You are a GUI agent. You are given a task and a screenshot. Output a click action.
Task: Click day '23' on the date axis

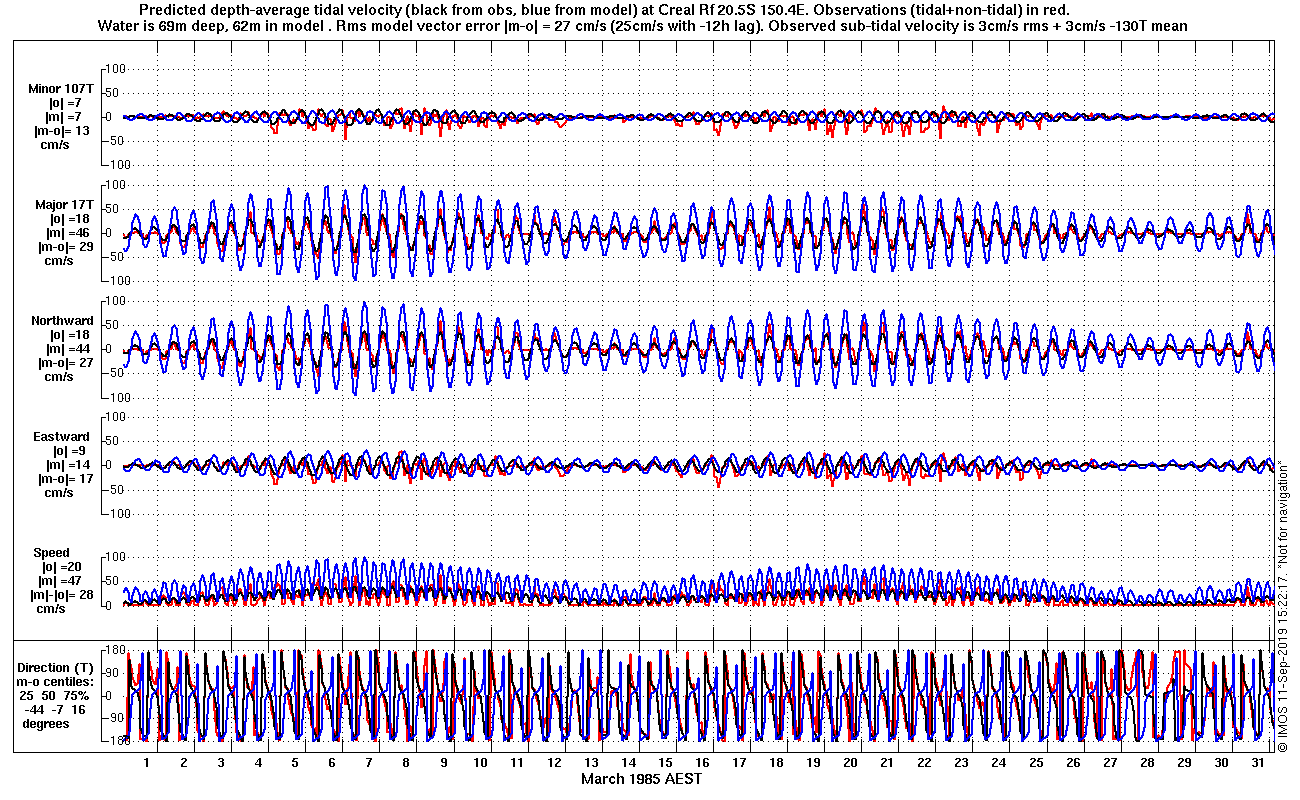point(961,763)
